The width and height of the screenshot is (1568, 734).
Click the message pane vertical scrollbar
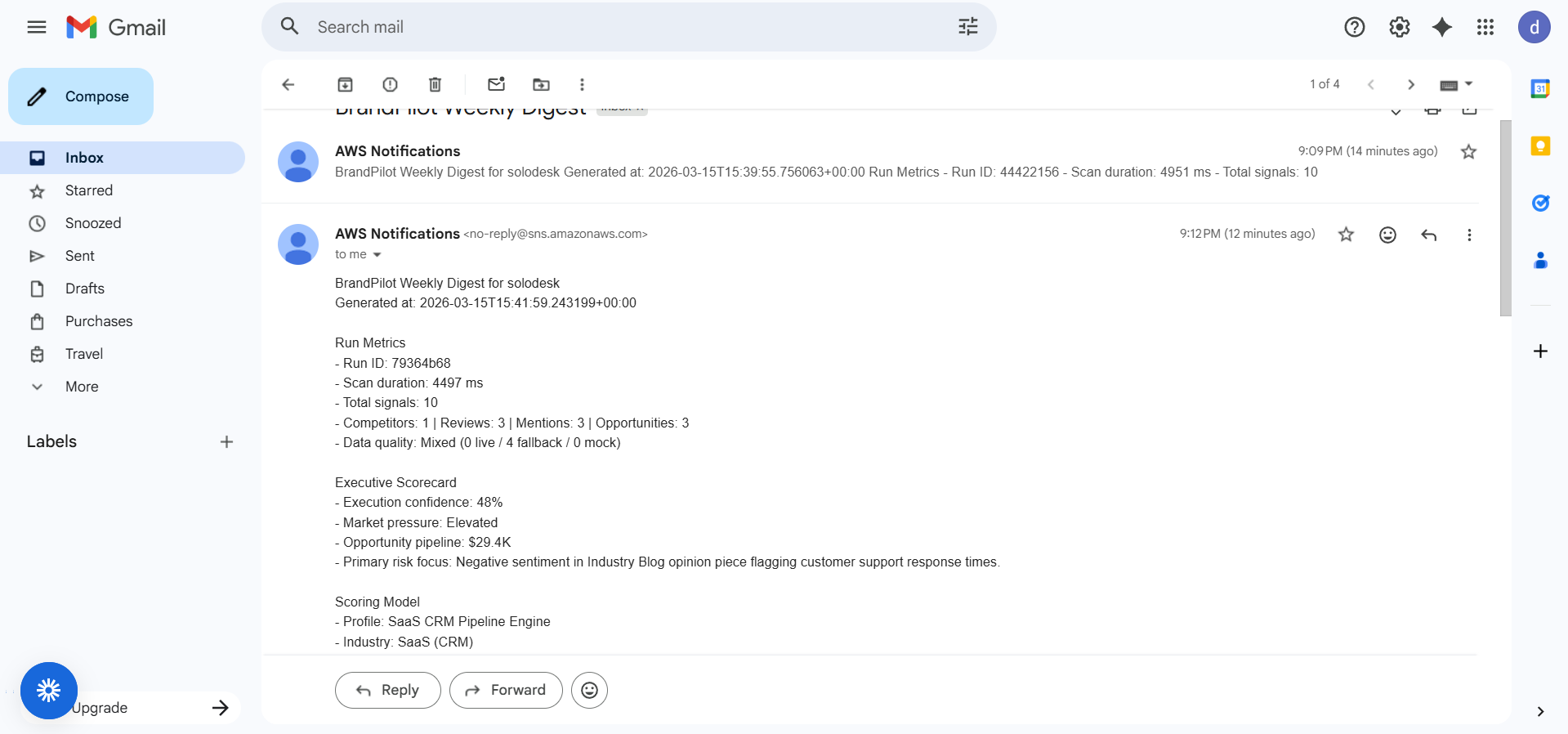1506,218
